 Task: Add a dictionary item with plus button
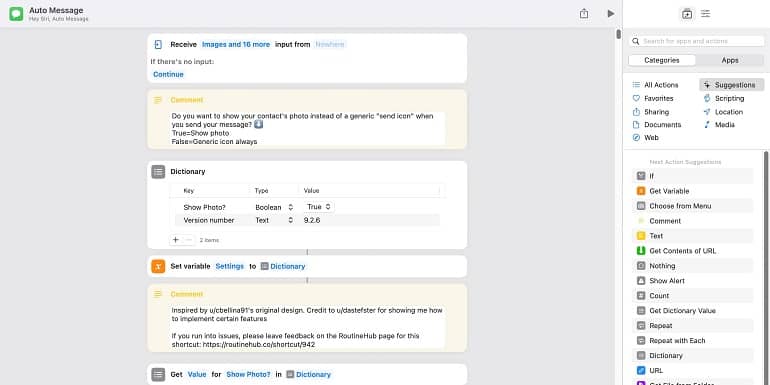(176, 240)
